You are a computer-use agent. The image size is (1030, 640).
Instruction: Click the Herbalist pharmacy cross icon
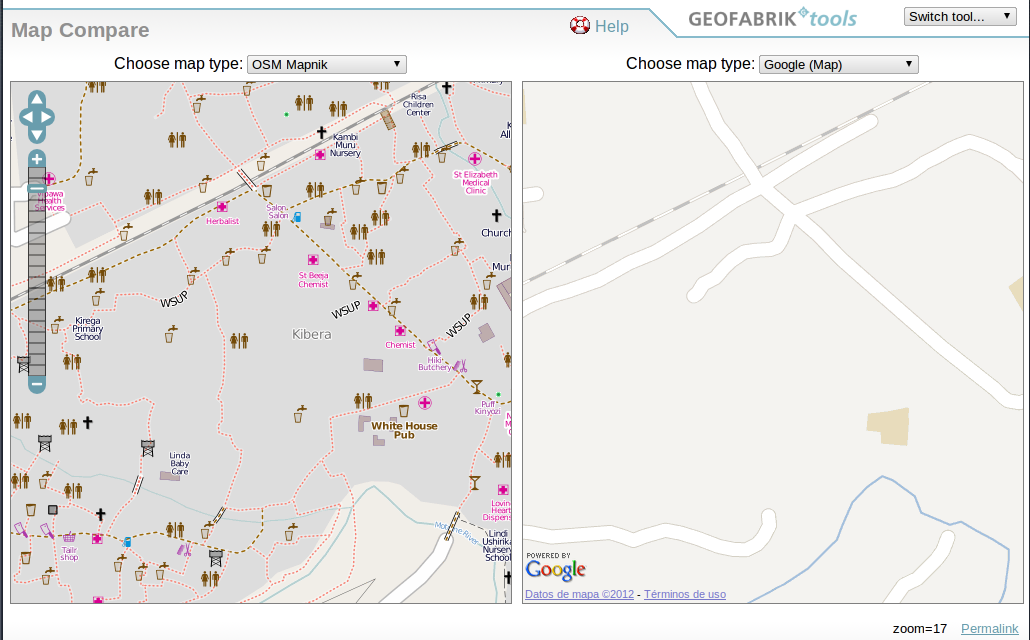pos(222,207)
